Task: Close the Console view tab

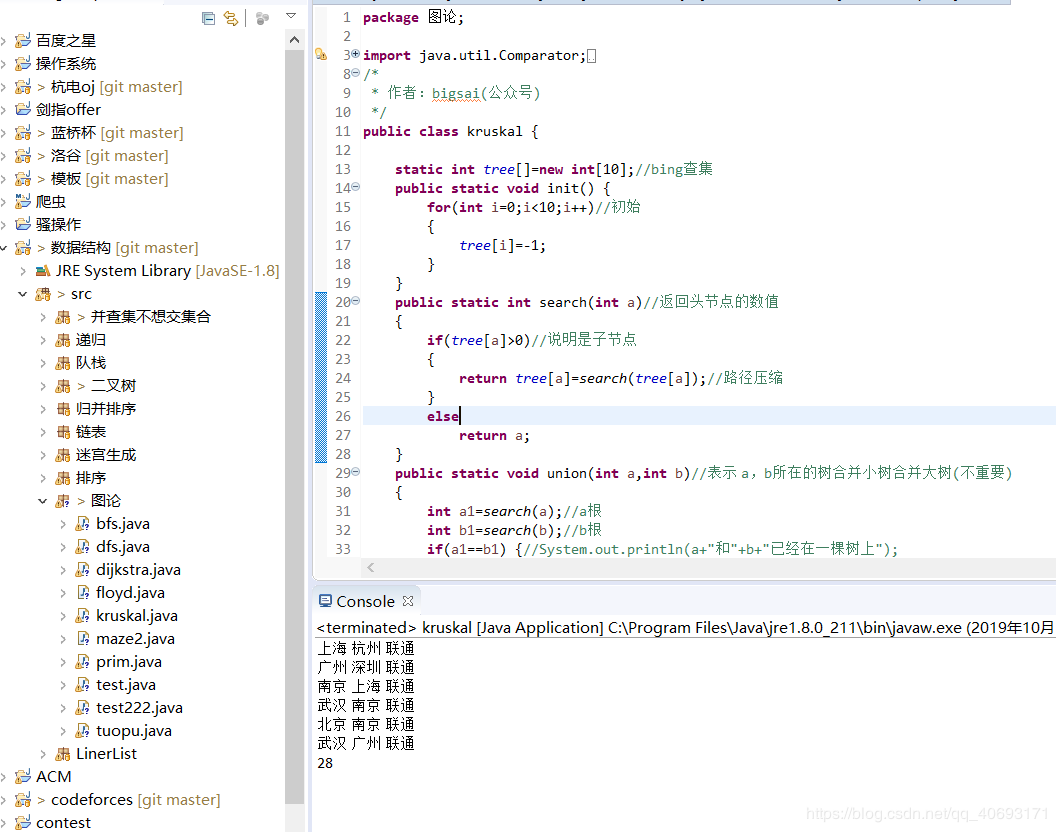Action: 407,600
